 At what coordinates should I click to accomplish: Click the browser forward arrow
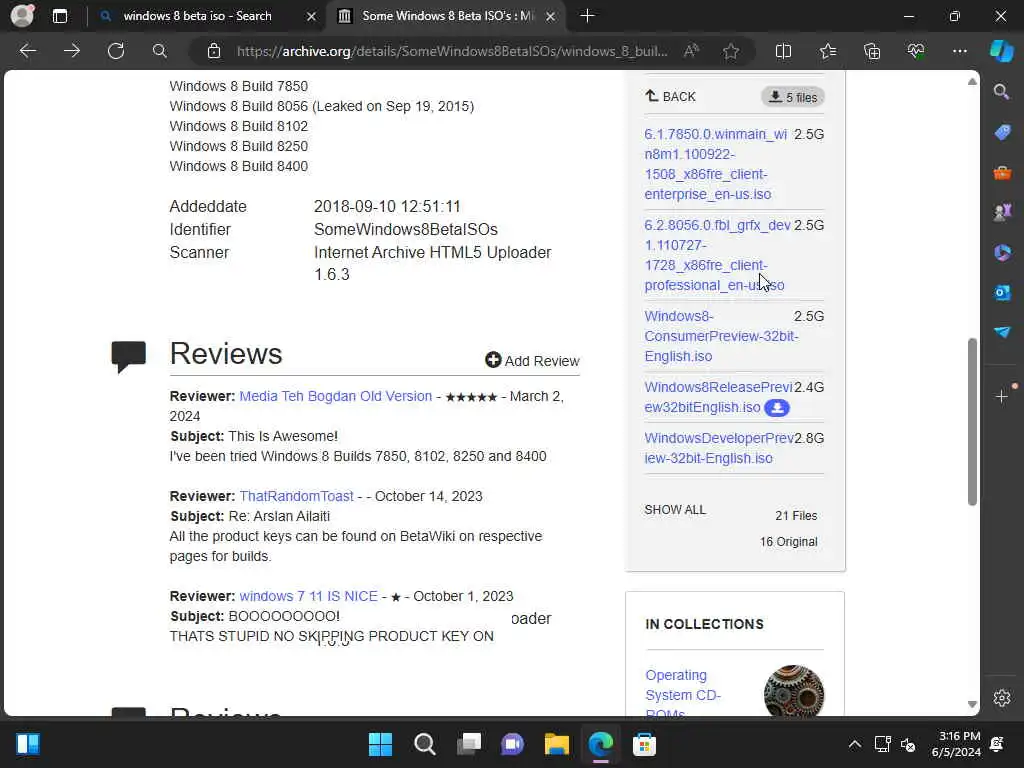[x=72, y=51]
